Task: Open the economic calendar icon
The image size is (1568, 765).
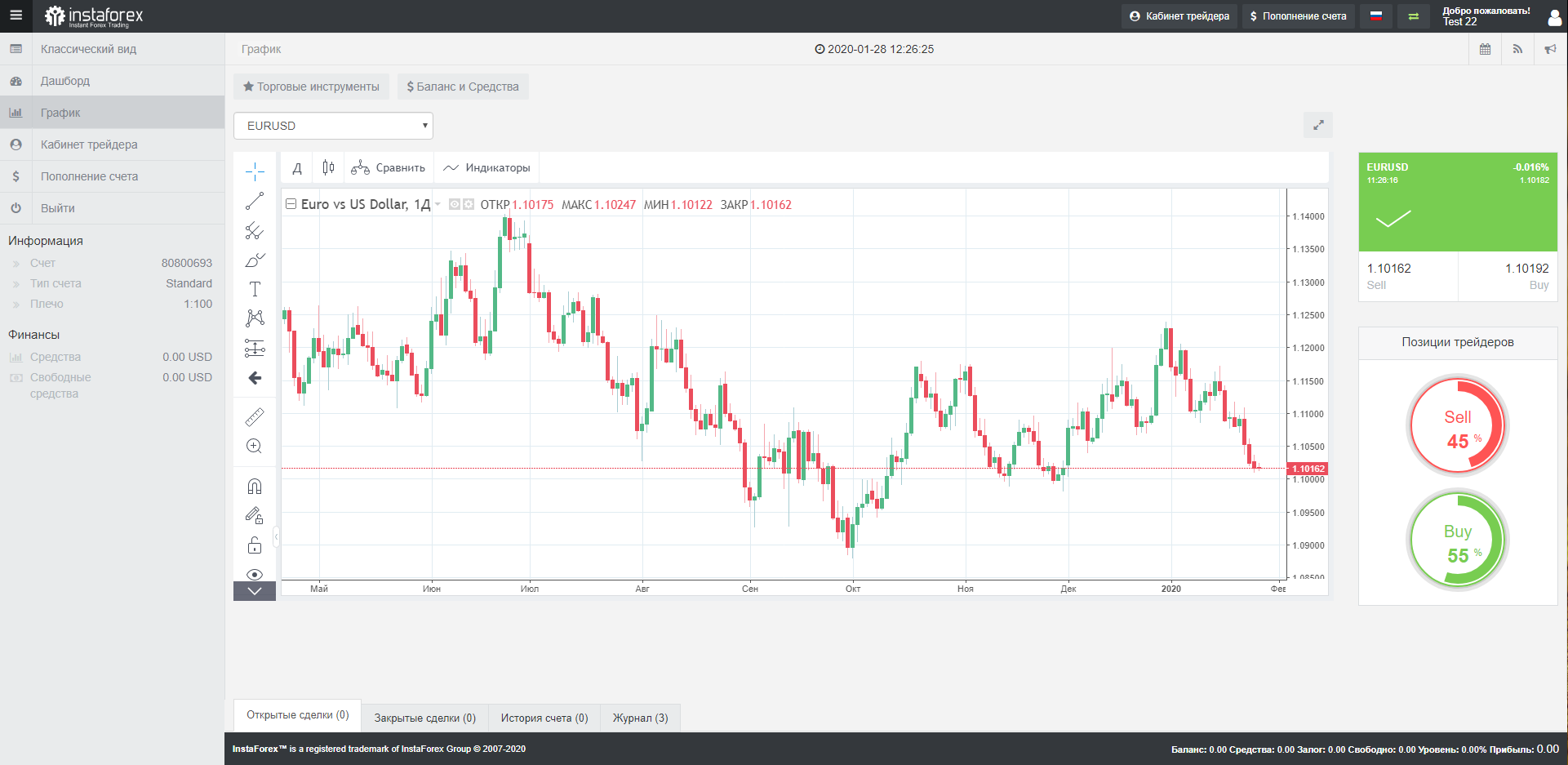Action: coord(1485,49)
